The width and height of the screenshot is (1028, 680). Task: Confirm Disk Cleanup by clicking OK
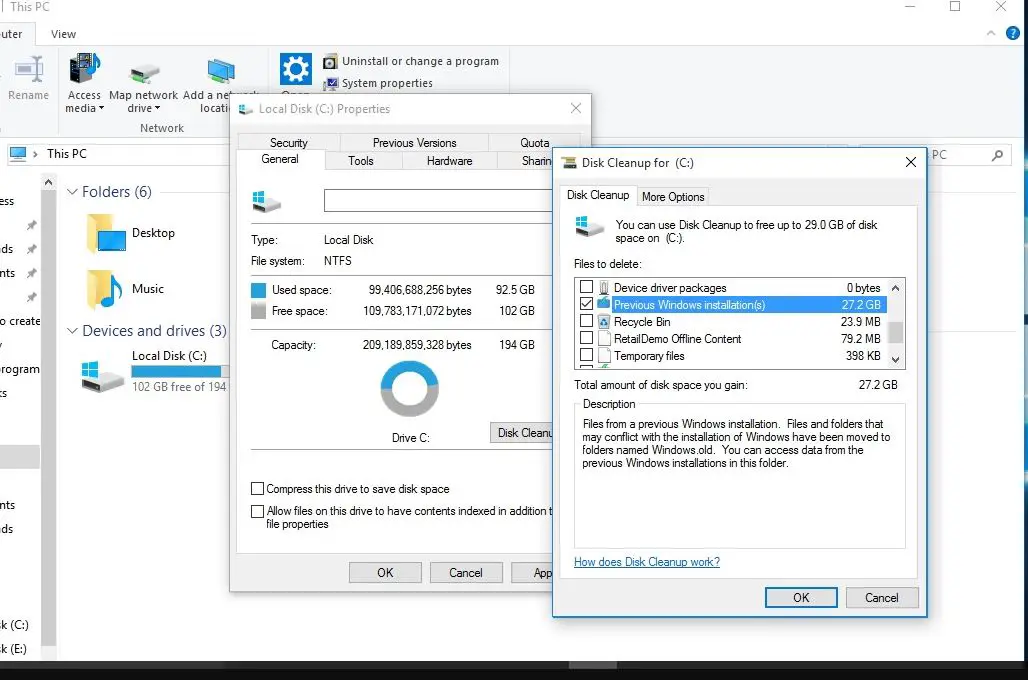click(800, 597)
